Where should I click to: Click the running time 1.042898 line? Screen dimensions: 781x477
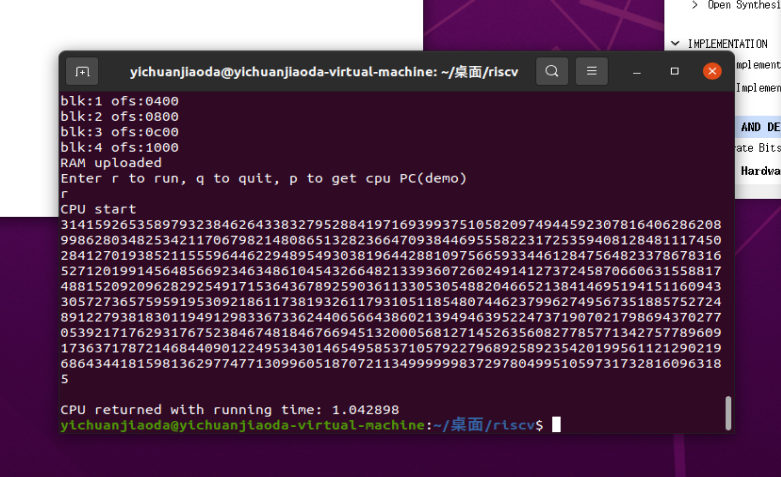tap(230, 410)
